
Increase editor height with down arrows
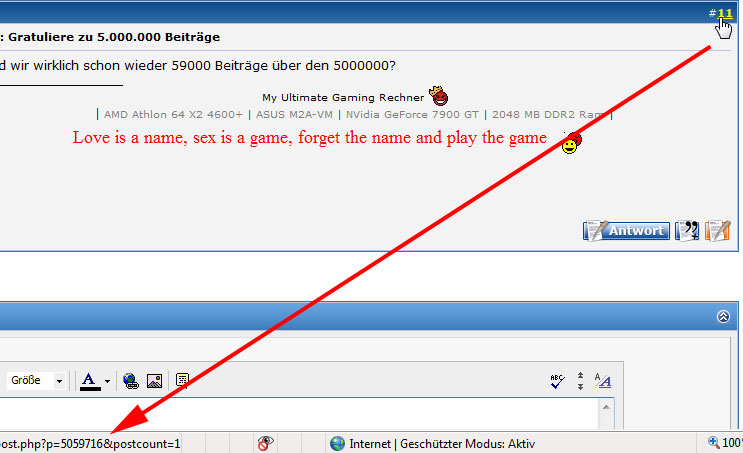580,387
